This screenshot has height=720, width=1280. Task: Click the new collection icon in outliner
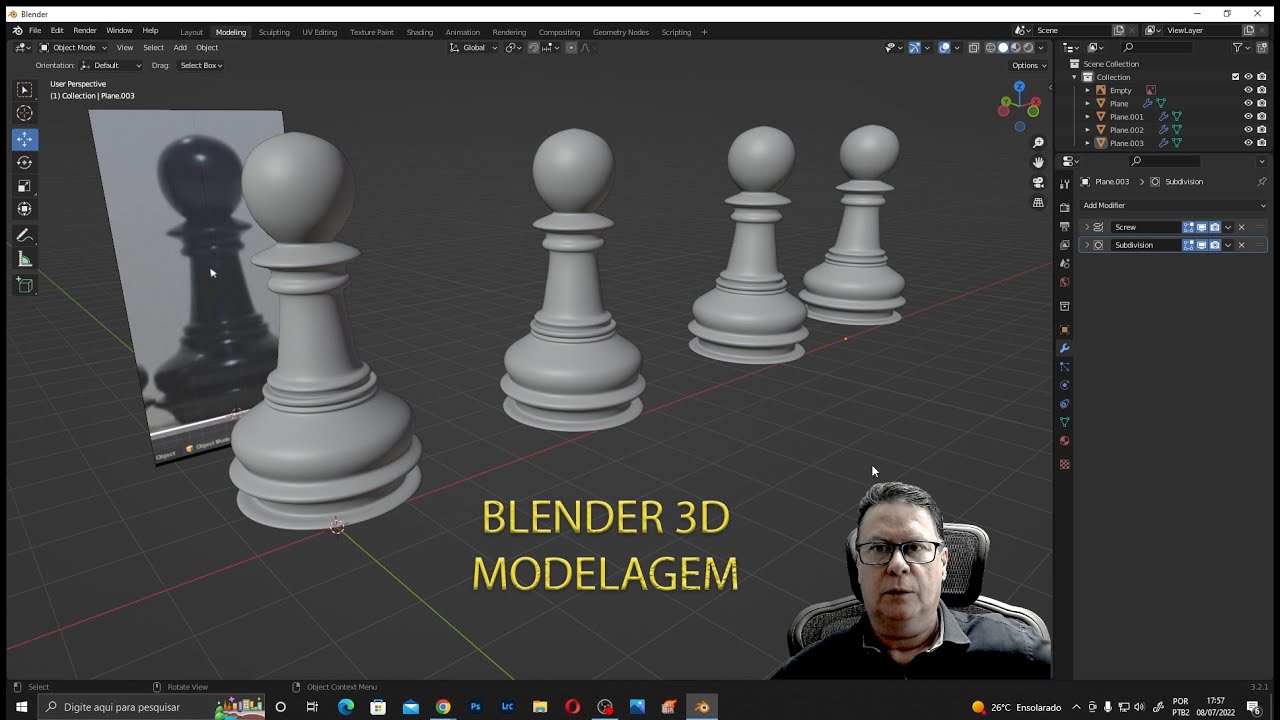tap(1262, 48)
